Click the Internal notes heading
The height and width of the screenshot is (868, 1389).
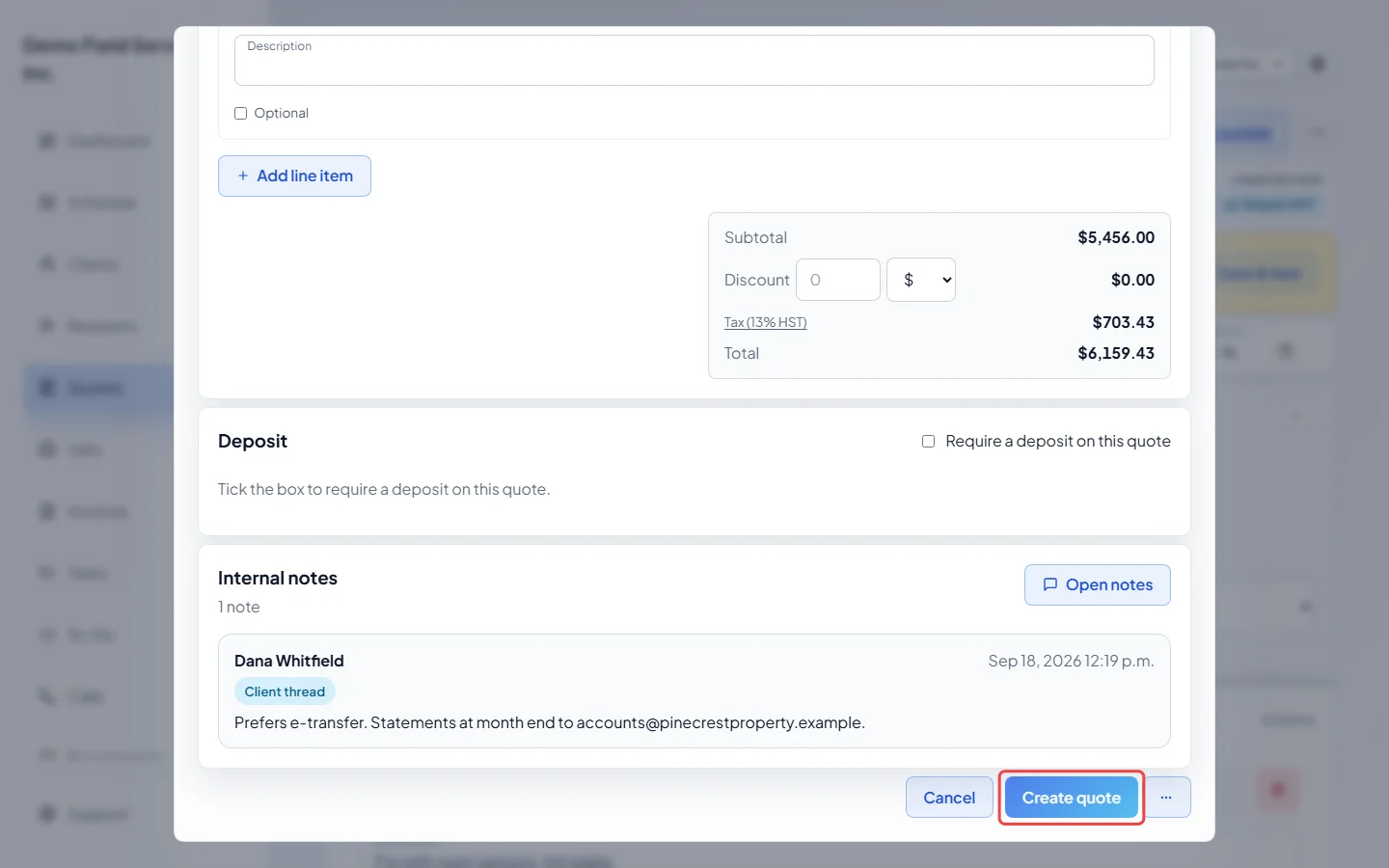point(278,578)
